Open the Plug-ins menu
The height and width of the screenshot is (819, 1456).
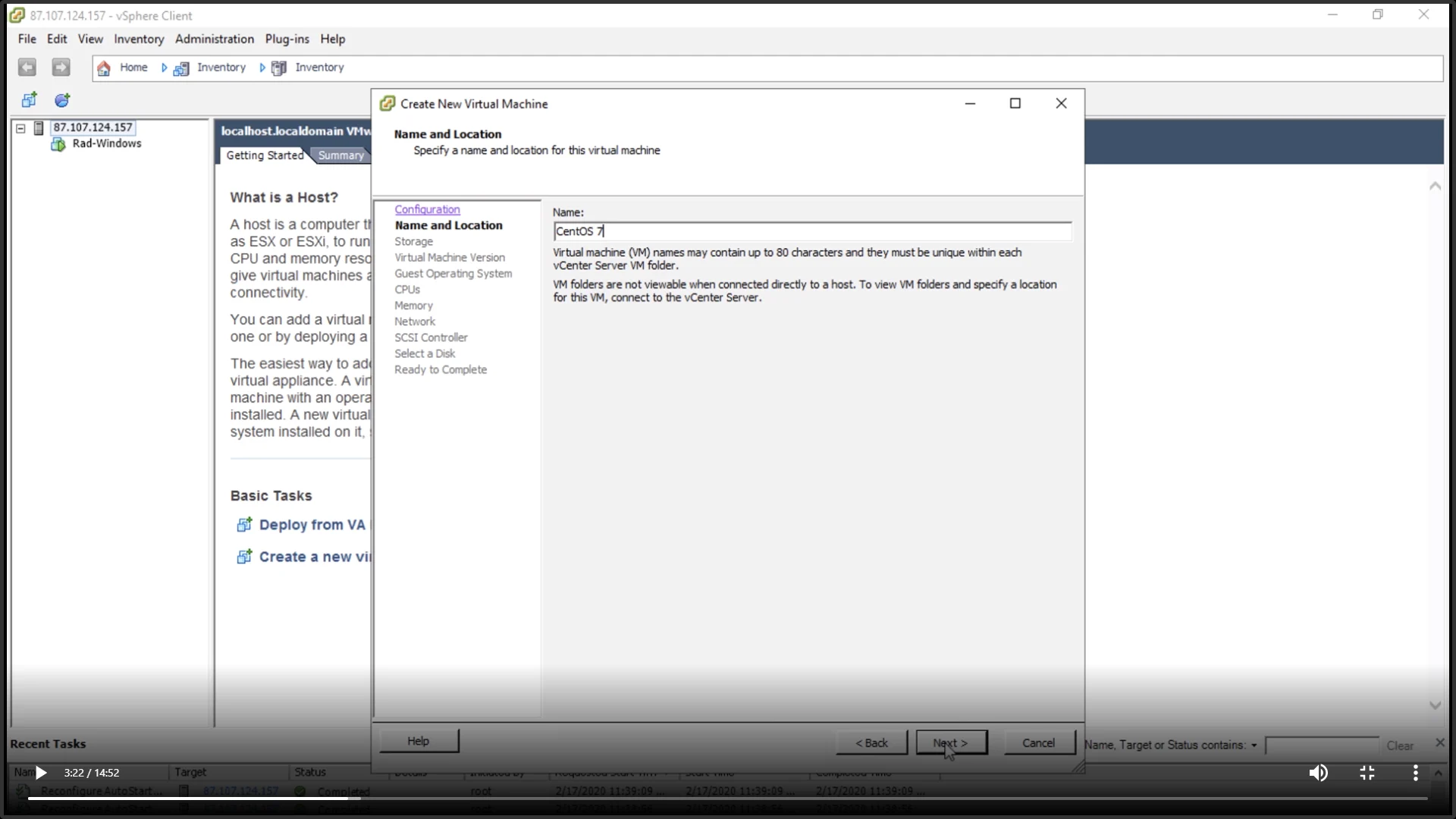click(287, 39)
